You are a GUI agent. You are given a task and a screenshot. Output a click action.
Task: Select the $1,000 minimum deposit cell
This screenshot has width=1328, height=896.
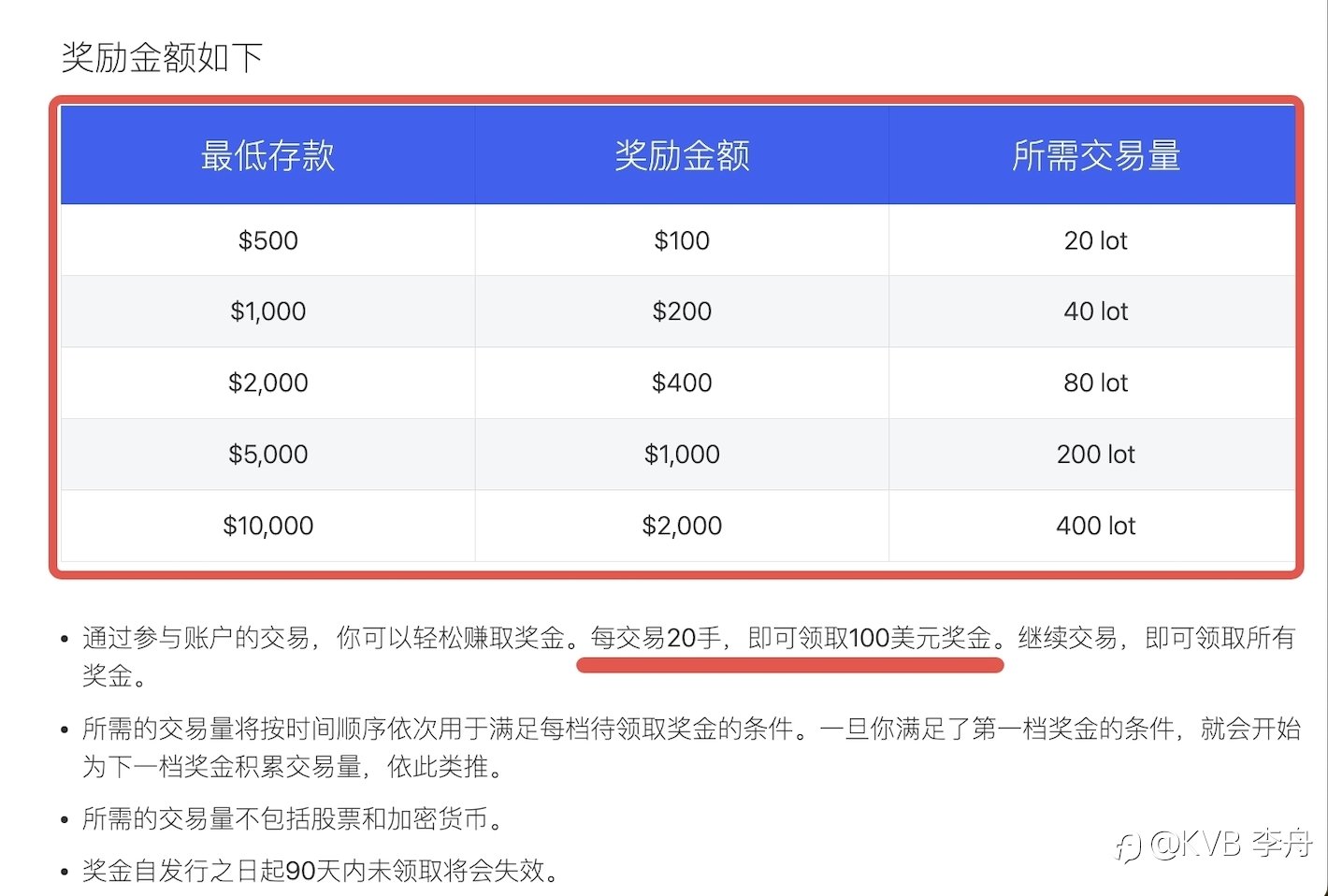(x=267, y=311)
